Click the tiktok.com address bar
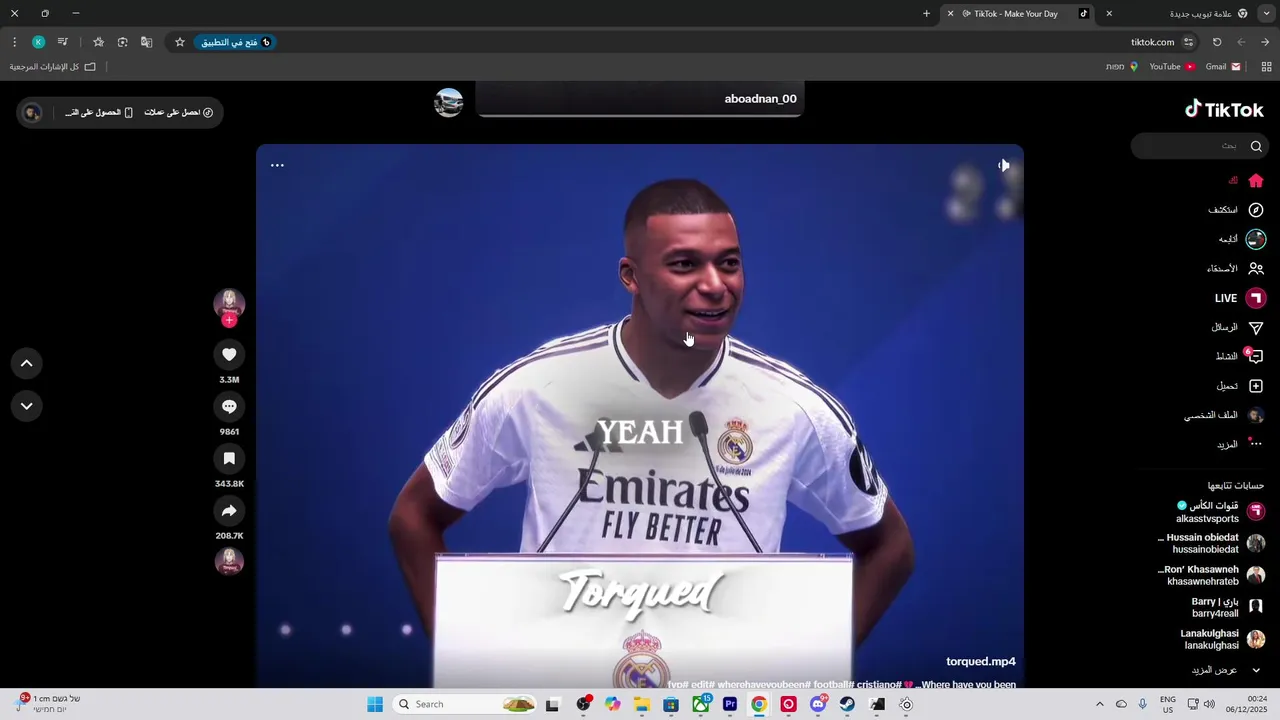The height and width of the screenshot is (720, 1280). 1150,42
